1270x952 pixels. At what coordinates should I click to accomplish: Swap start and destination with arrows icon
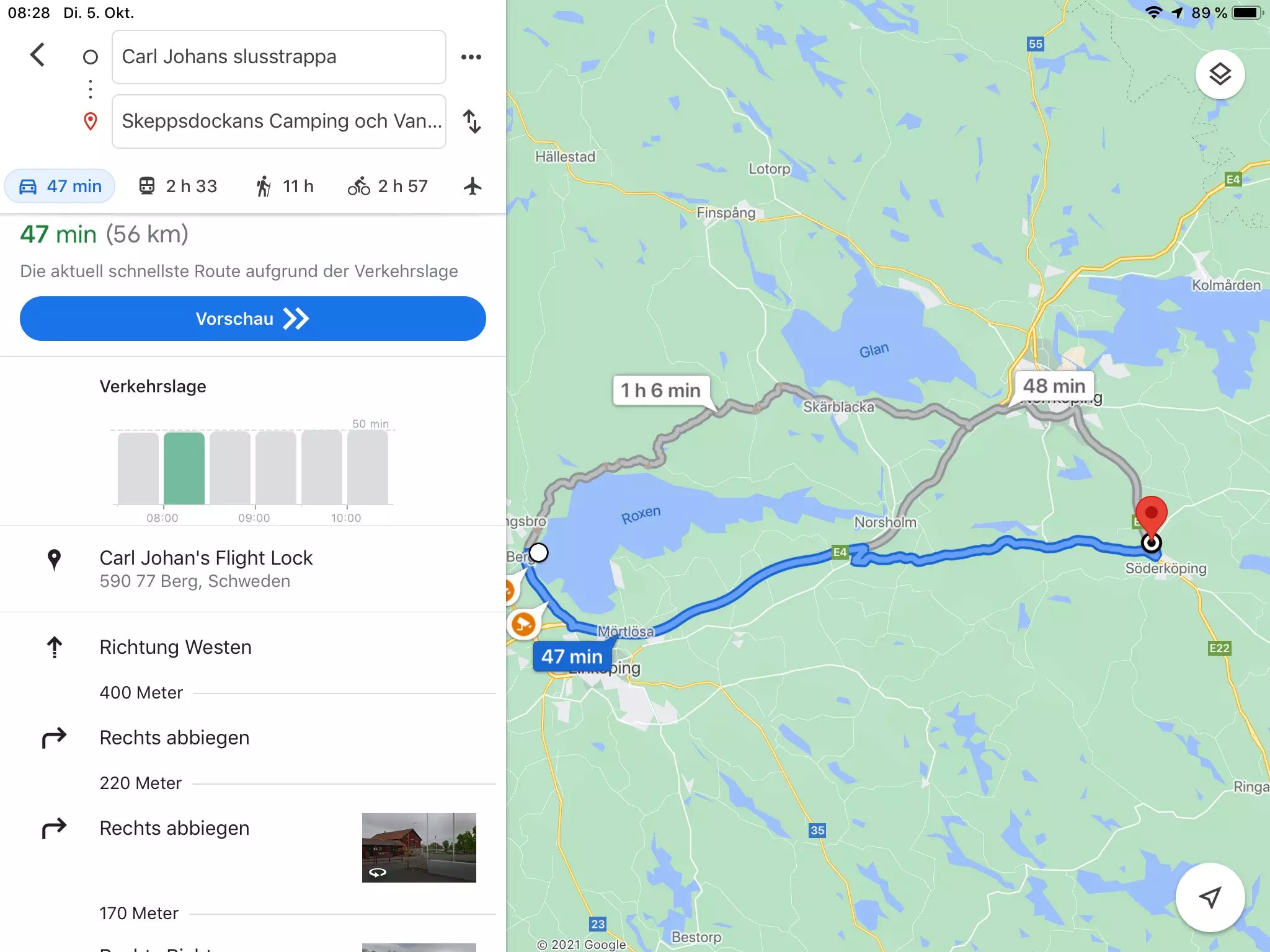click(x=472, y=121)
